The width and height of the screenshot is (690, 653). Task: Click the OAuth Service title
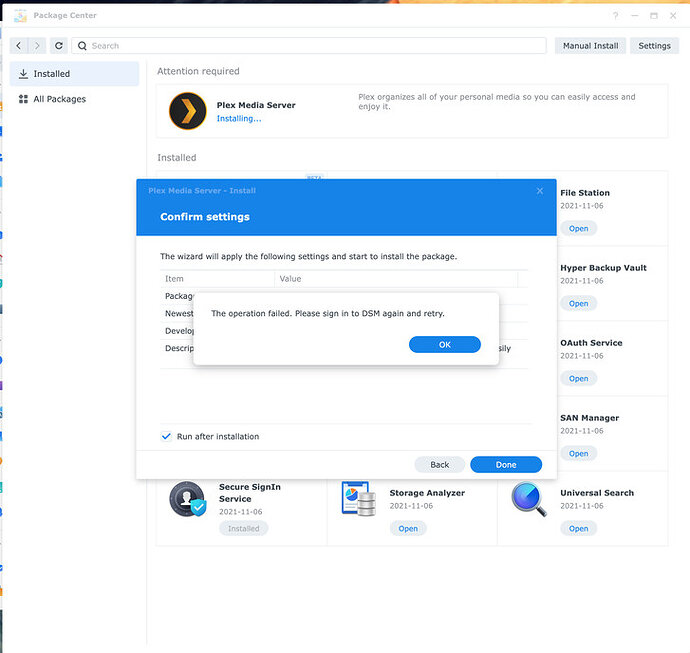click(x=591, y=343)
